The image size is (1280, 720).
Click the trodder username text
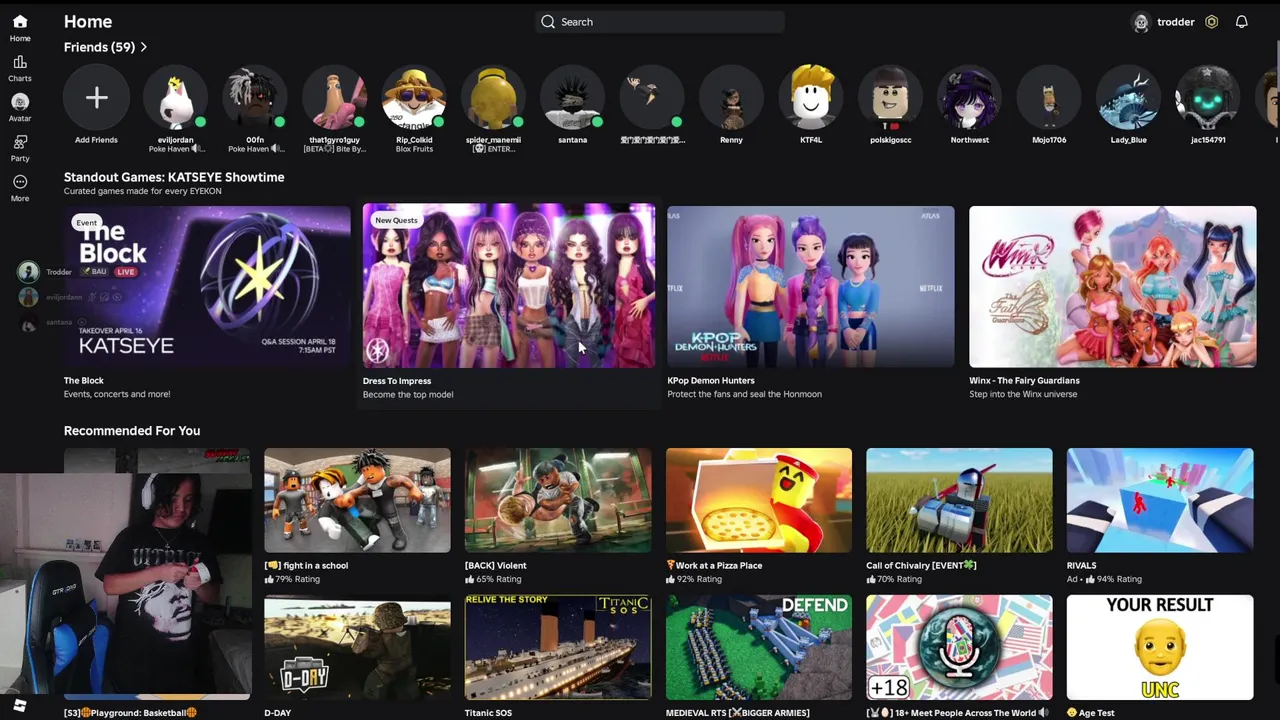point(1176,22)
